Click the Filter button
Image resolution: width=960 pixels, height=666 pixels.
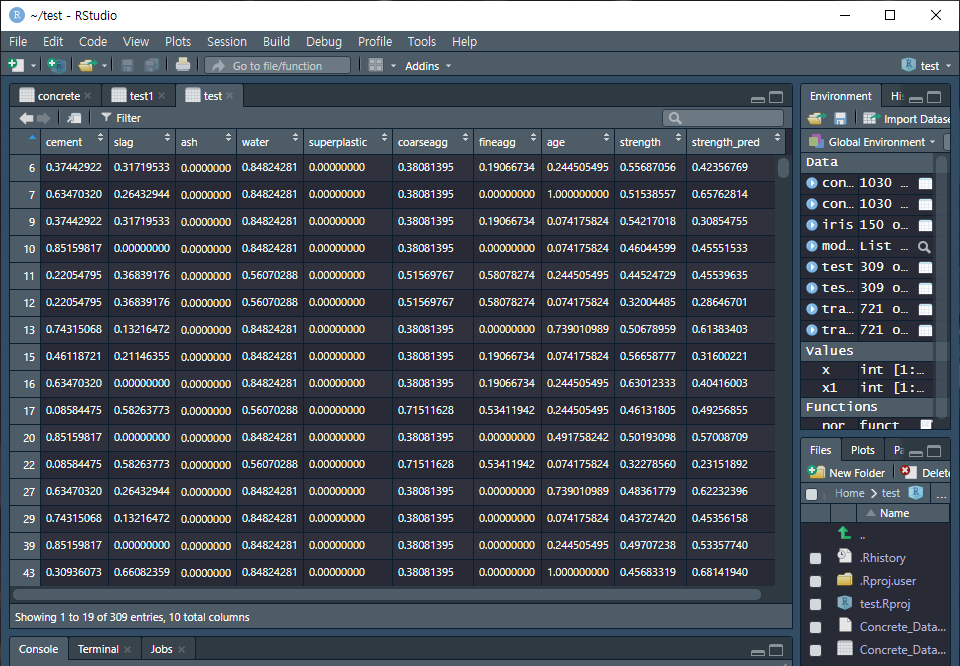tap(121, 118)
